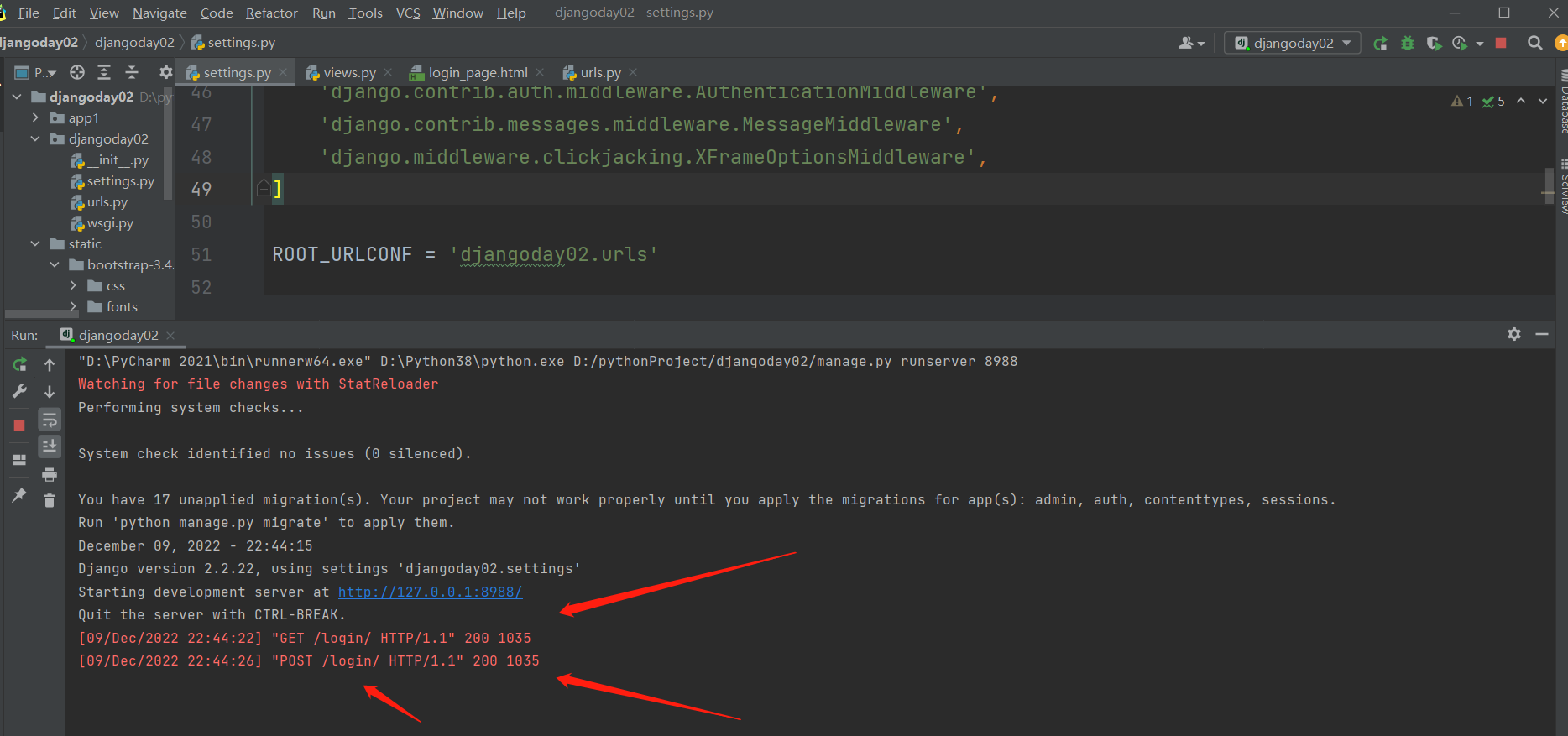Image resolution: width=1568 pixels, height=736 pixels.
Task: Collapse all items in Project panel
Action: pyautogui.click(x=132, y=72)
